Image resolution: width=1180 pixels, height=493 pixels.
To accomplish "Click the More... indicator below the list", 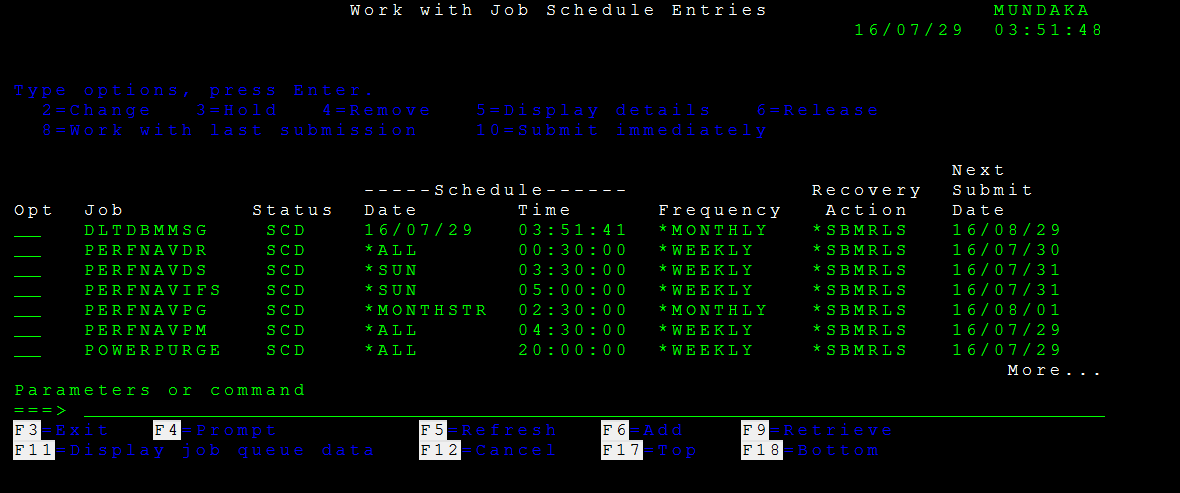I will (1054, 371).
